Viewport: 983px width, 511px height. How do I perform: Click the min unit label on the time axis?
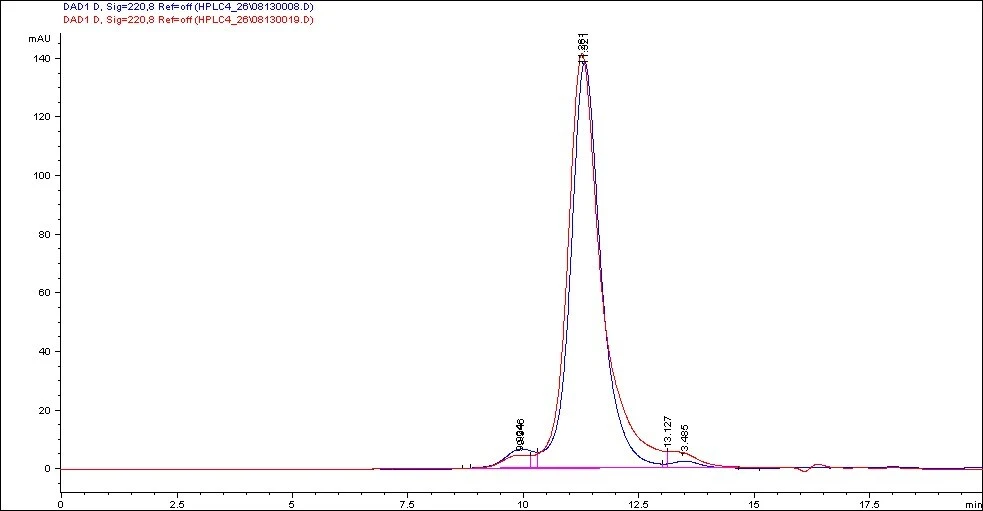[x=974, y=504]
